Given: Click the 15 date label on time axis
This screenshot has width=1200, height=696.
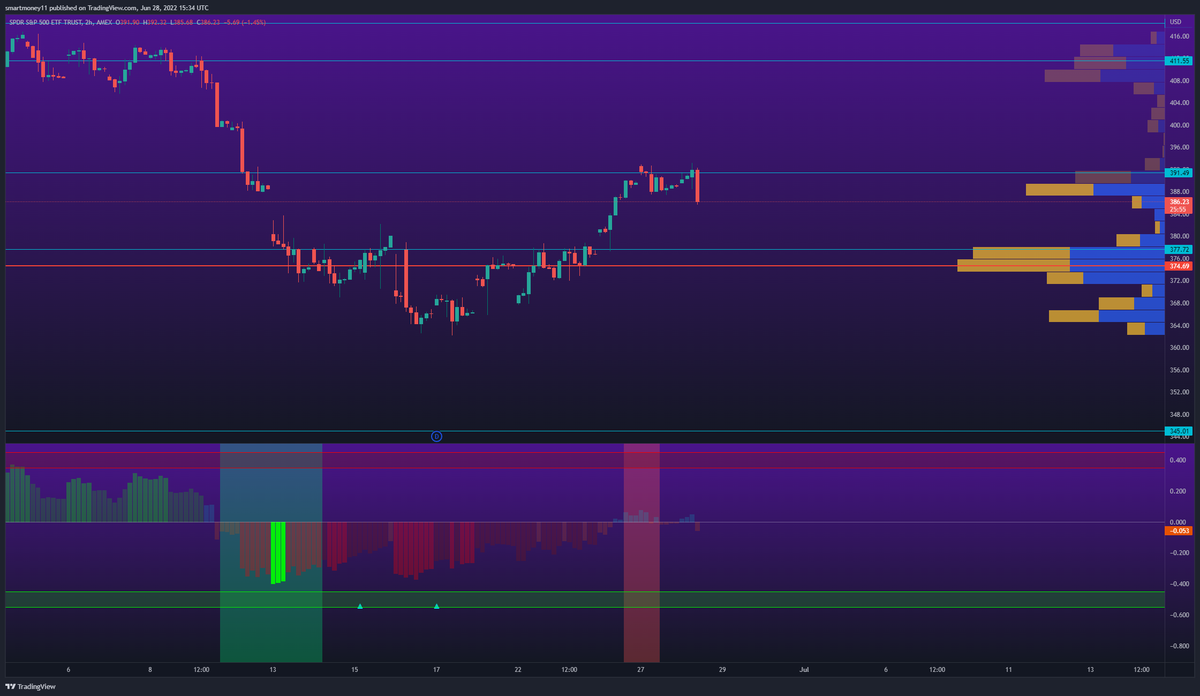Looking at the screenshot, I should click(355, 670).
